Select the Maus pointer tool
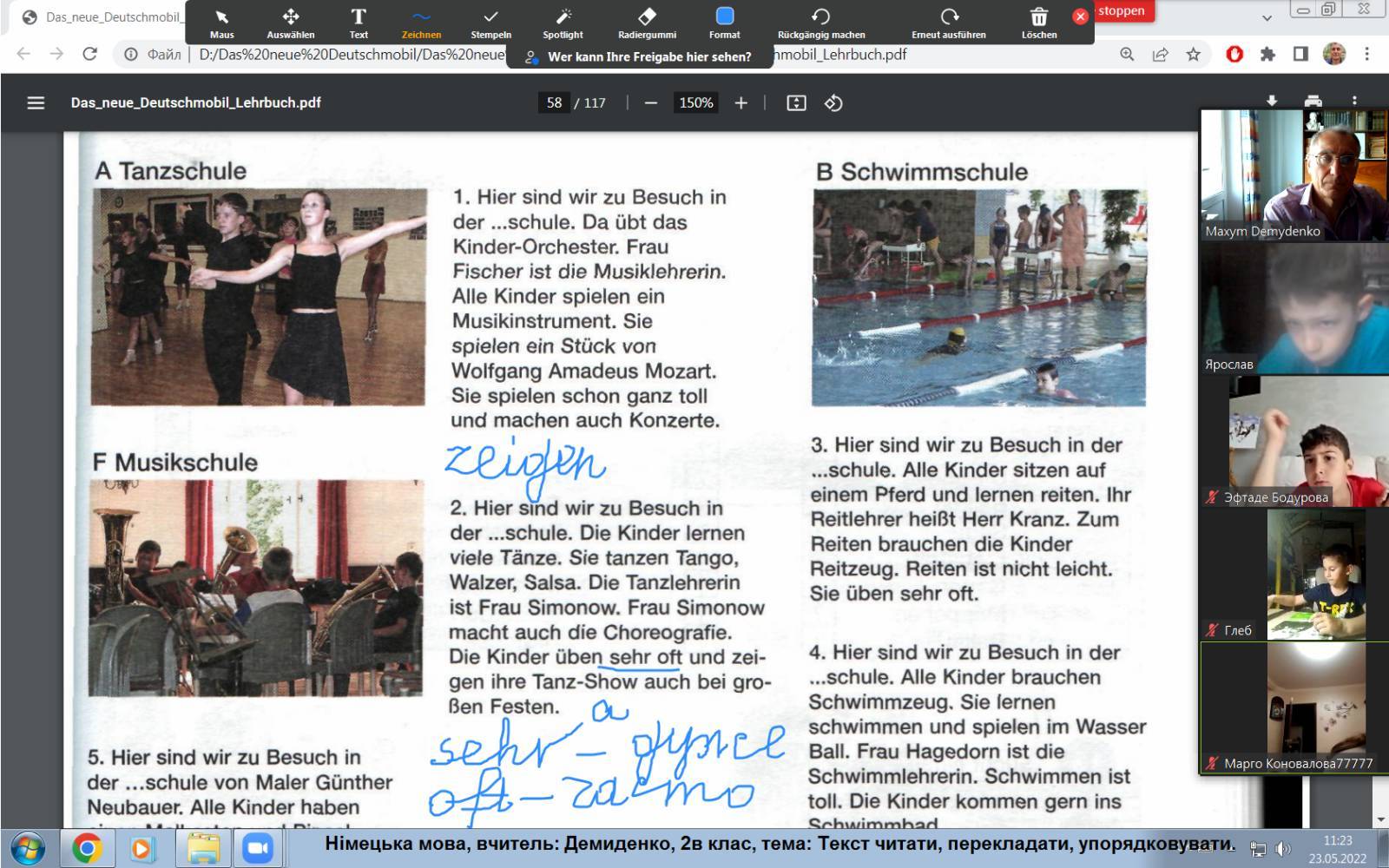The image size is (1389, 868). click(221, 23)
